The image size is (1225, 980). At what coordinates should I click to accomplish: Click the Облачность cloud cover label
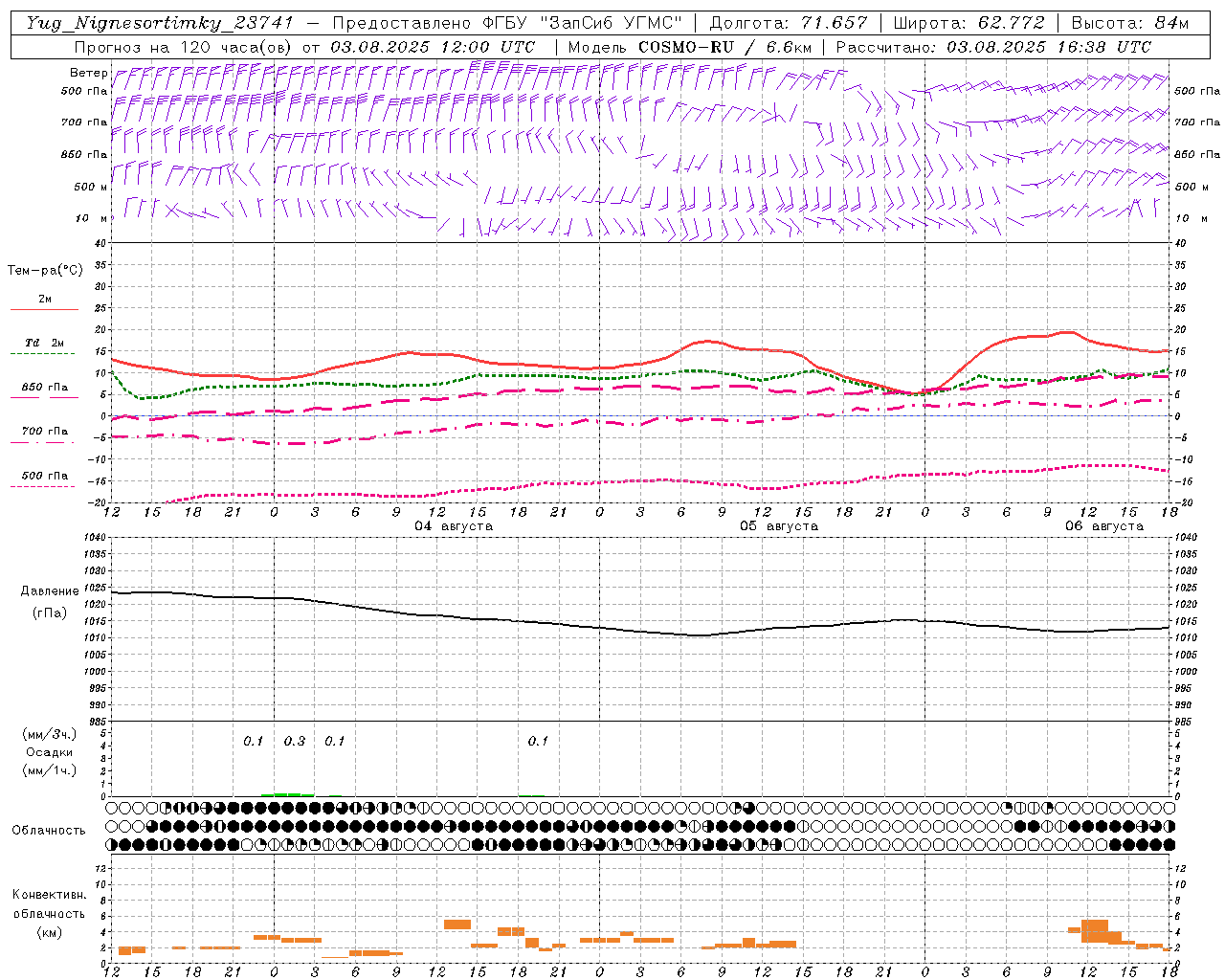[x=49, y=830]
